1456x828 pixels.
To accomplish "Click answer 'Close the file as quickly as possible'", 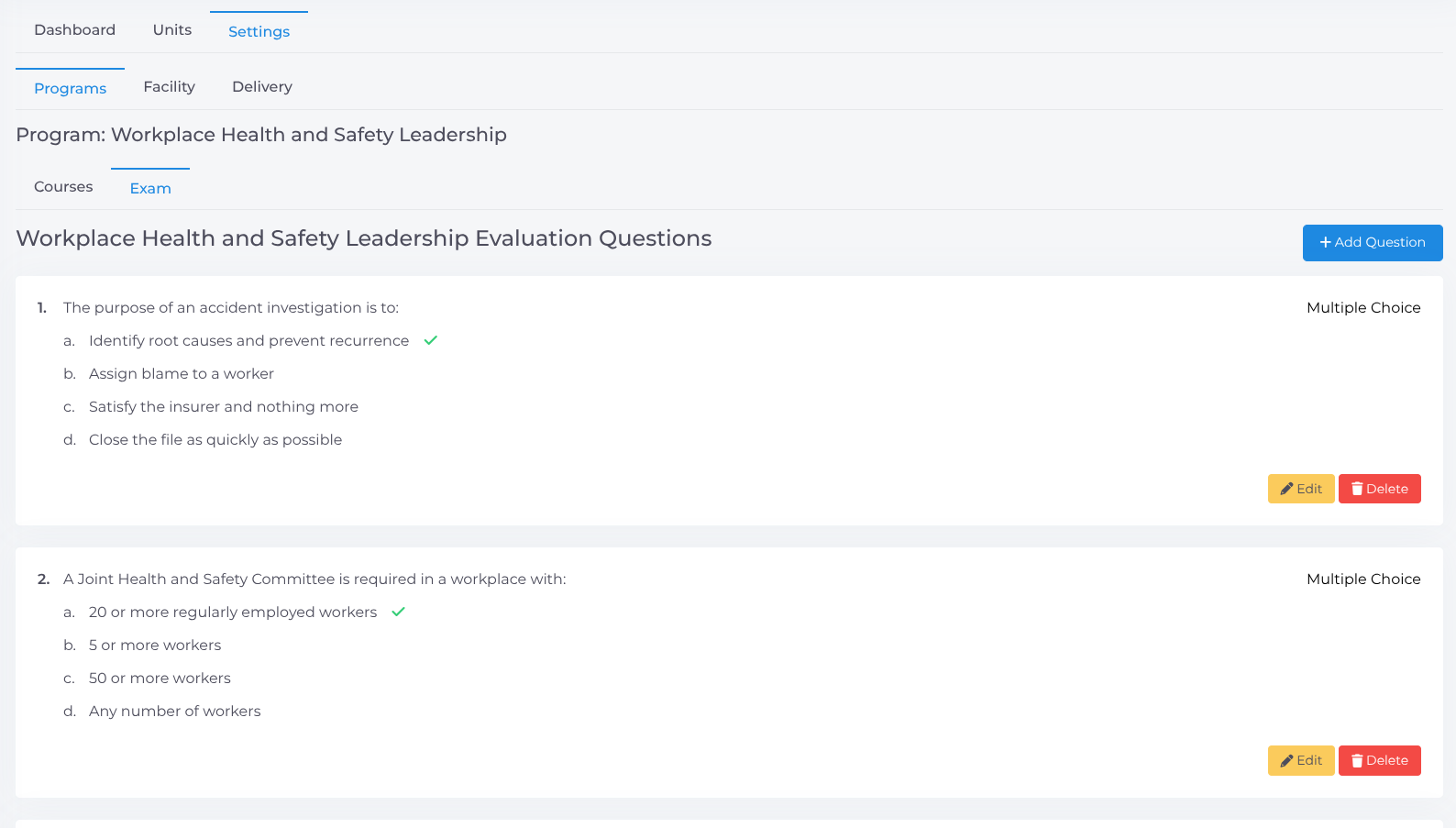I will click(215, 440).
